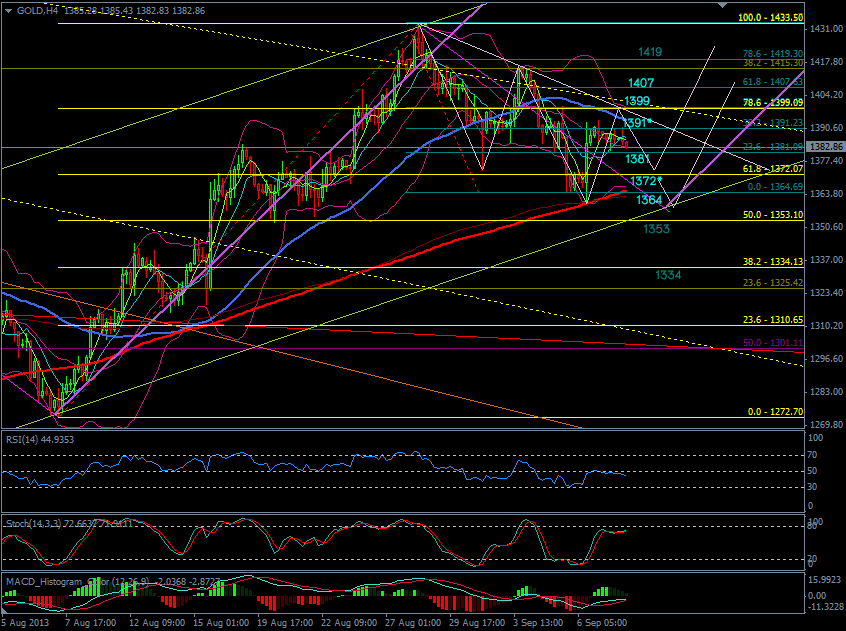This screenshot has width=846, height=631.
Task: Select the cyan 1407 level label
Action: 640,83
